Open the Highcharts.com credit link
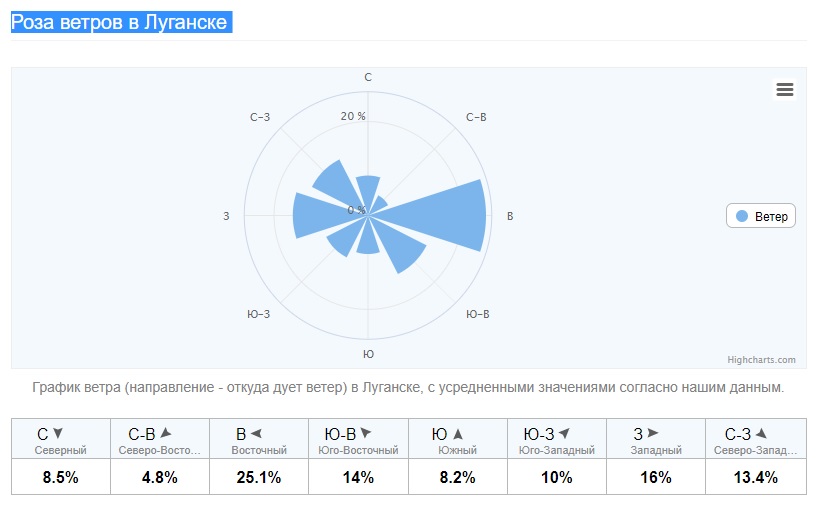 (x=761, y=360)
